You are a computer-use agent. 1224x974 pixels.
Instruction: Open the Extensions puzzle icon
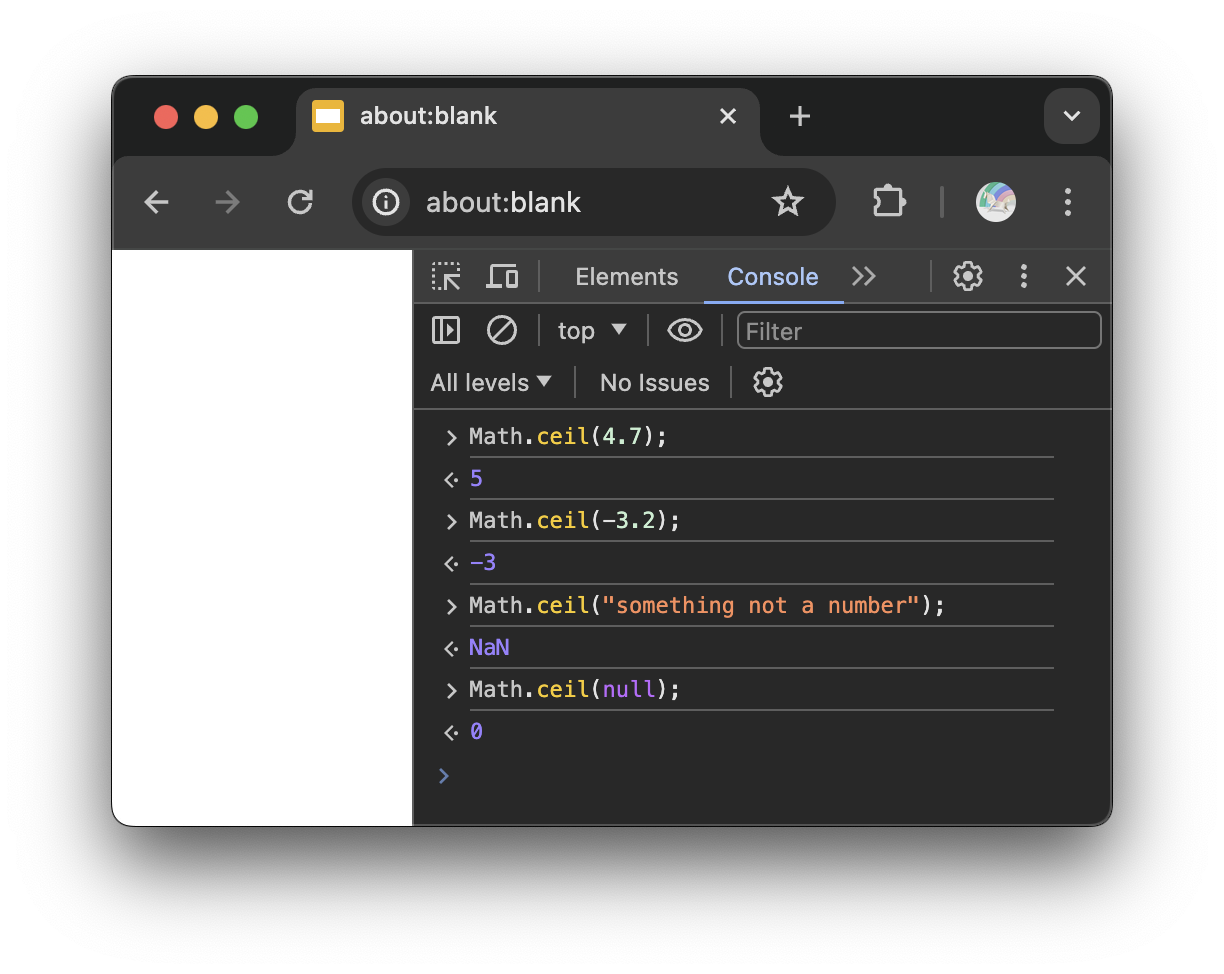pyautogui.click(x=889, y=203)
